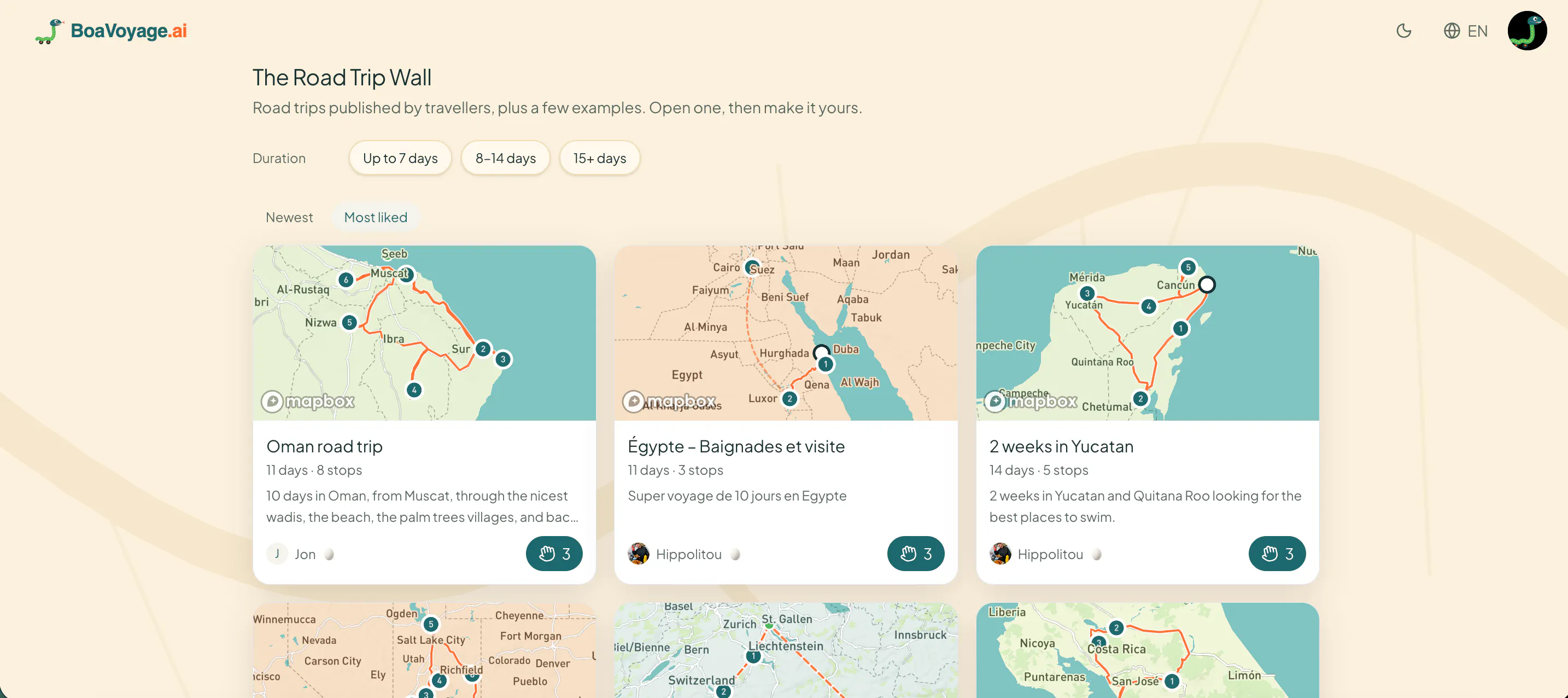Like the Yucatan trip clap button
1568x698 pixels.
[1277, 554]
